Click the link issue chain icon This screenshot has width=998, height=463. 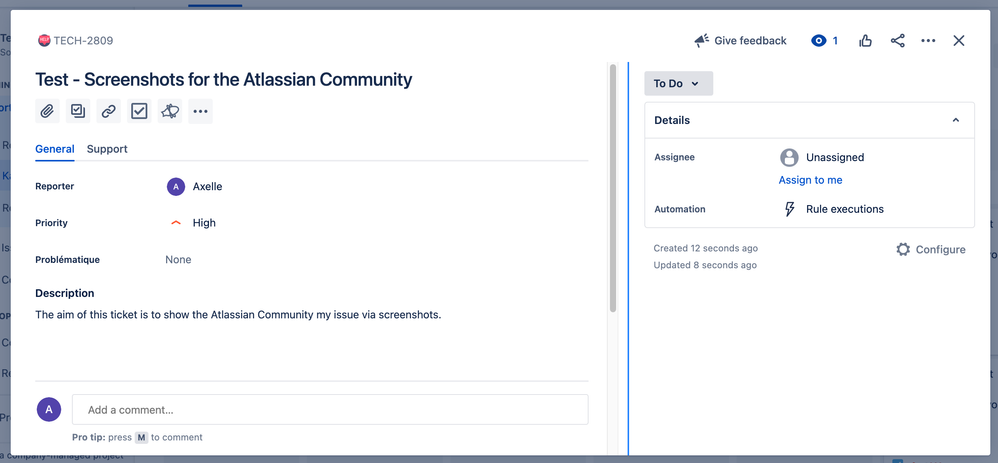tap(109, 111)
